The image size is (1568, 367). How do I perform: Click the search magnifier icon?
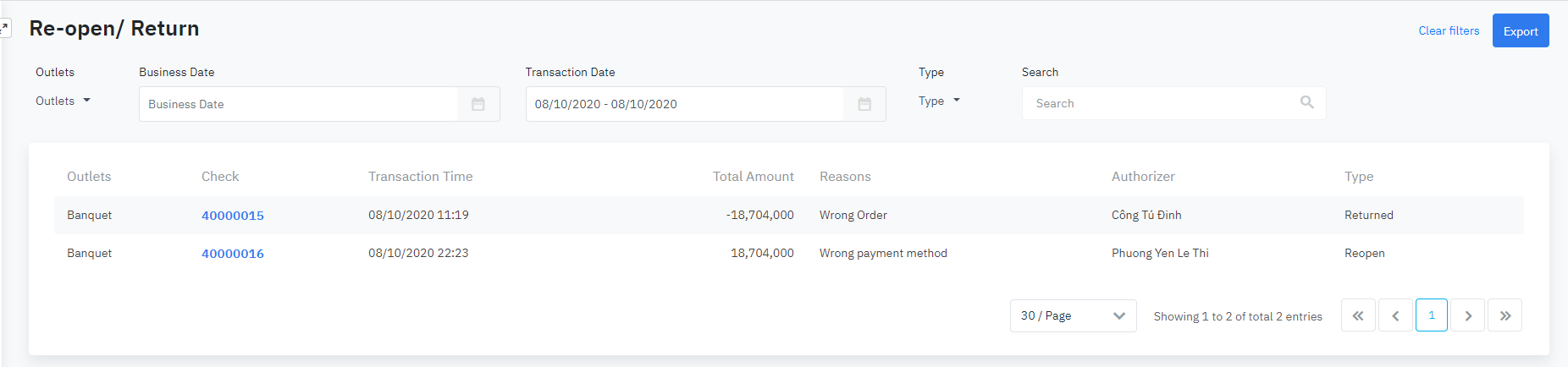(1306, 102)
